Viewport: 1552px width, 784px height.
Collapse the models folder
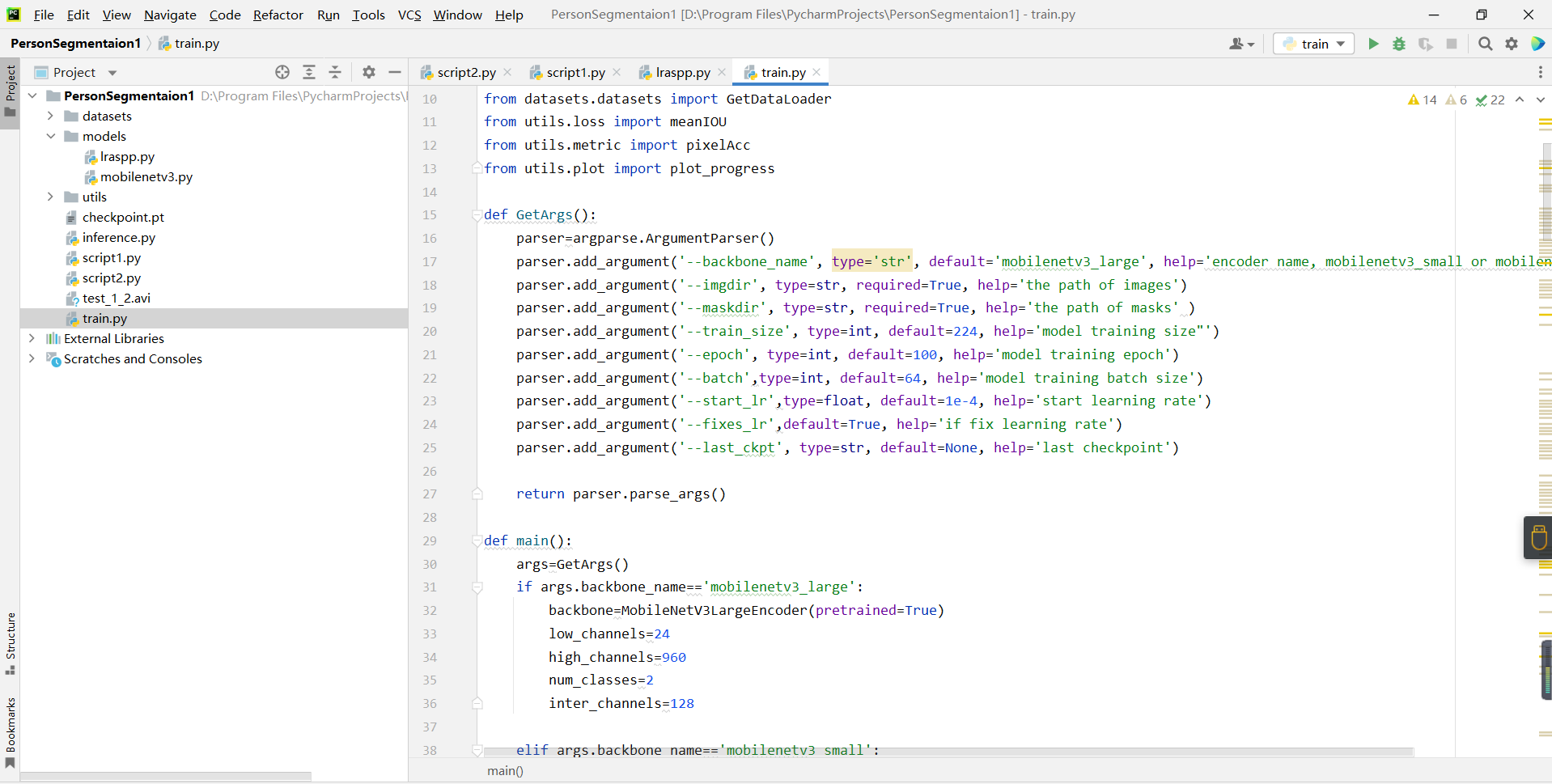tap(50, 136)
